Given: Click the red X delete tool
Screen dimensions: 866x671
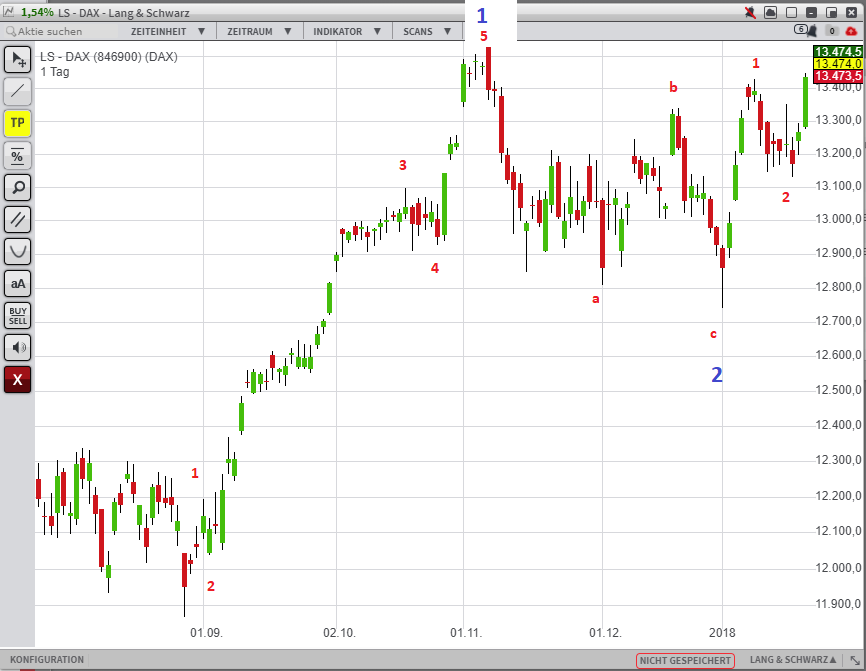Looking at the screenshot, I should click(x=18, y=380).
